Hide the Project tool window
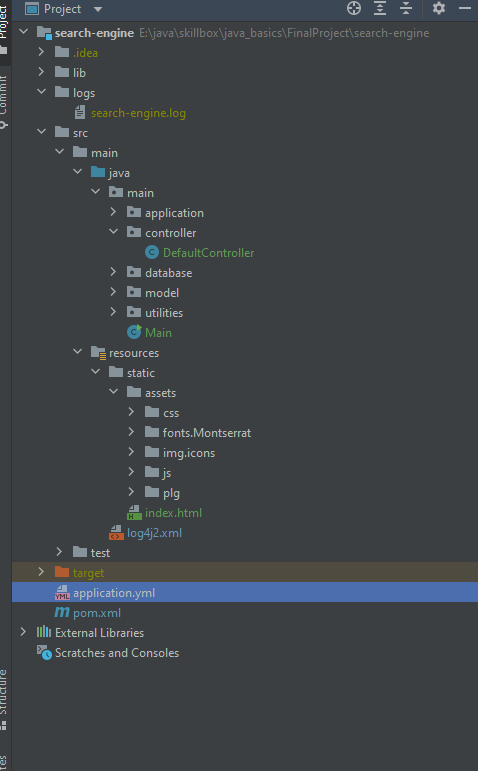Viewport: 478px width, 771px height. tap(465, 8)
